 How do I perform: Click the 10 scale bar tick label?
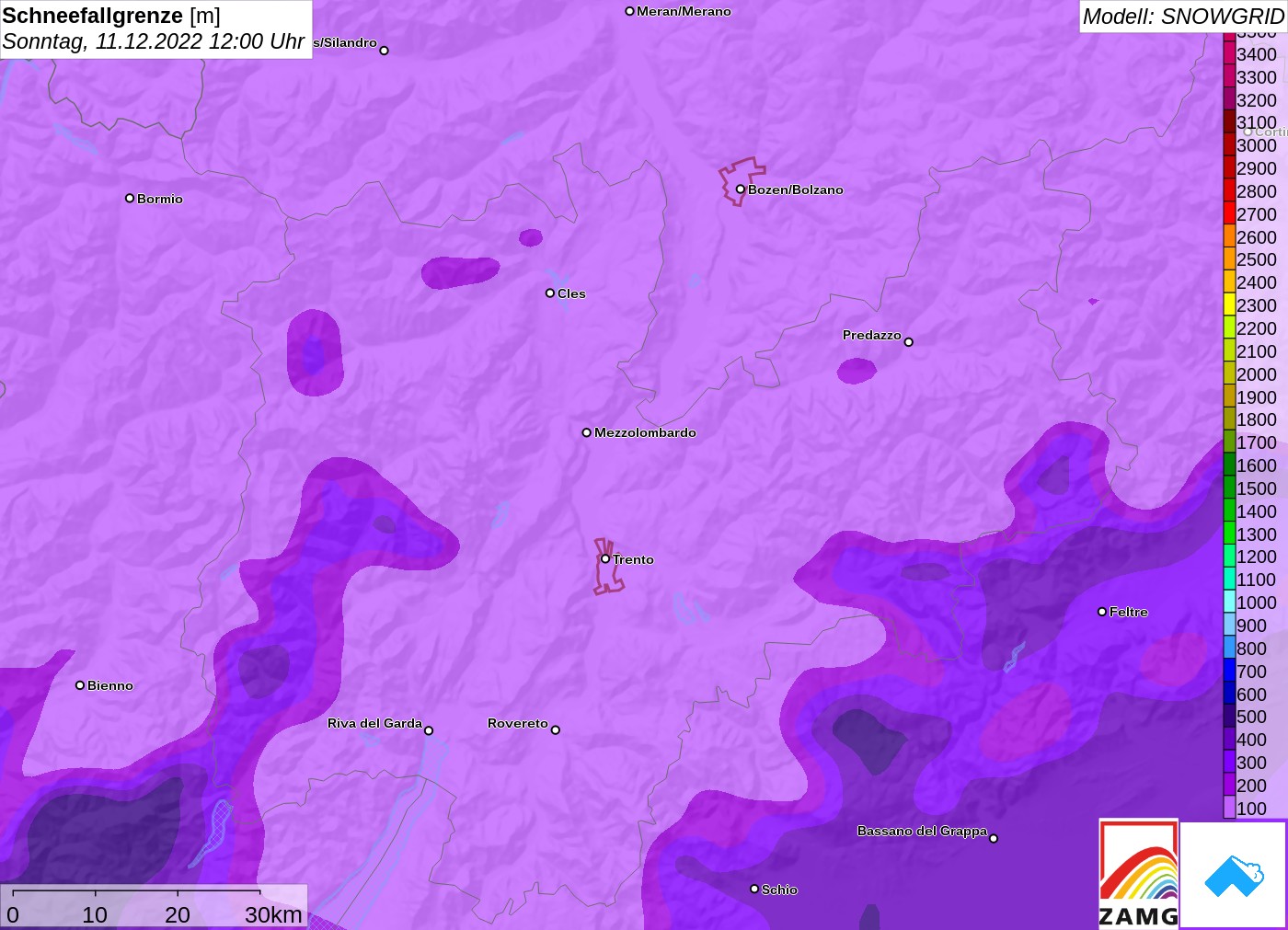(x=95, y=914)
